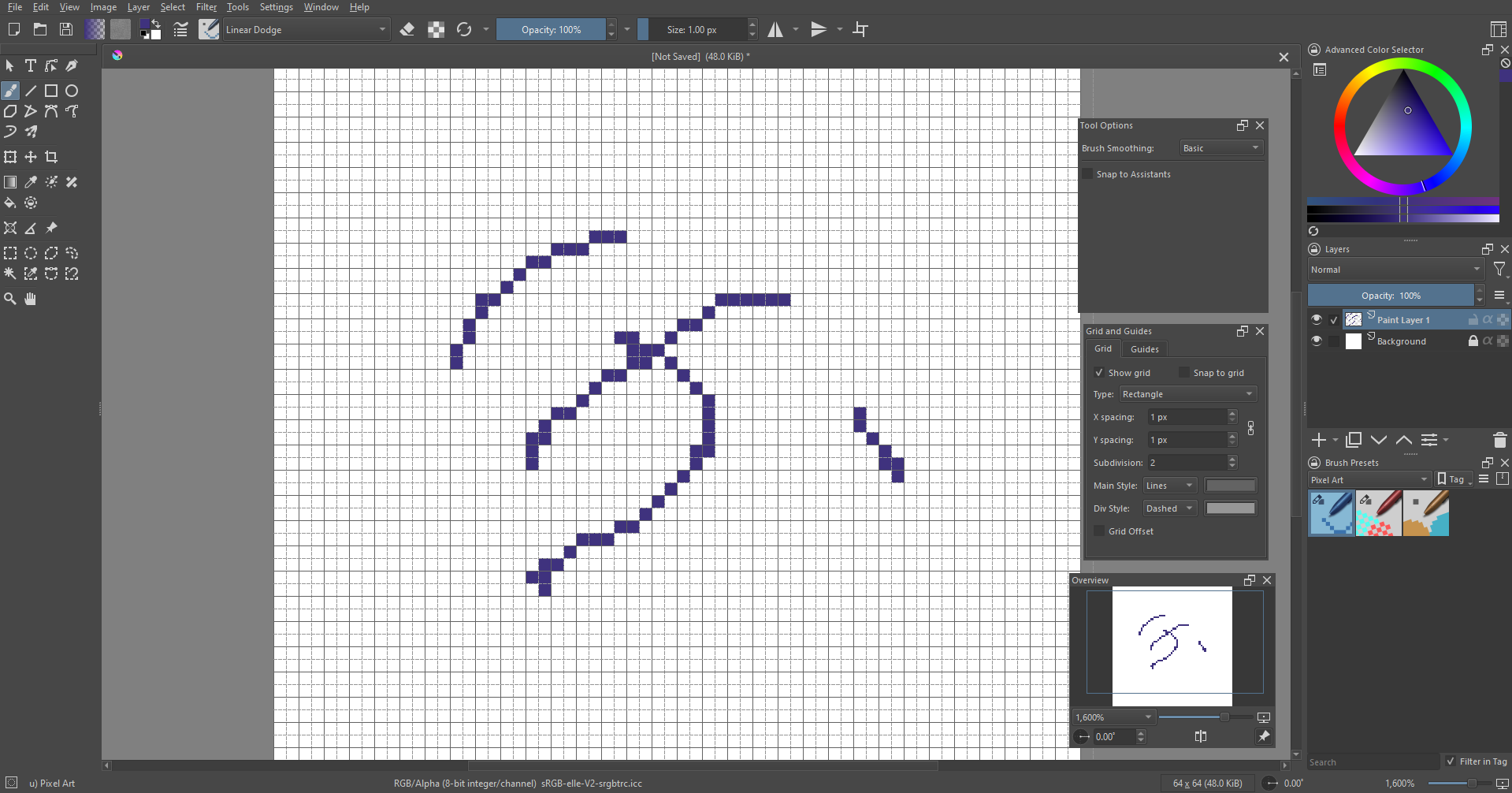Enable the Snap to grid checkbox

[1183, 373]
